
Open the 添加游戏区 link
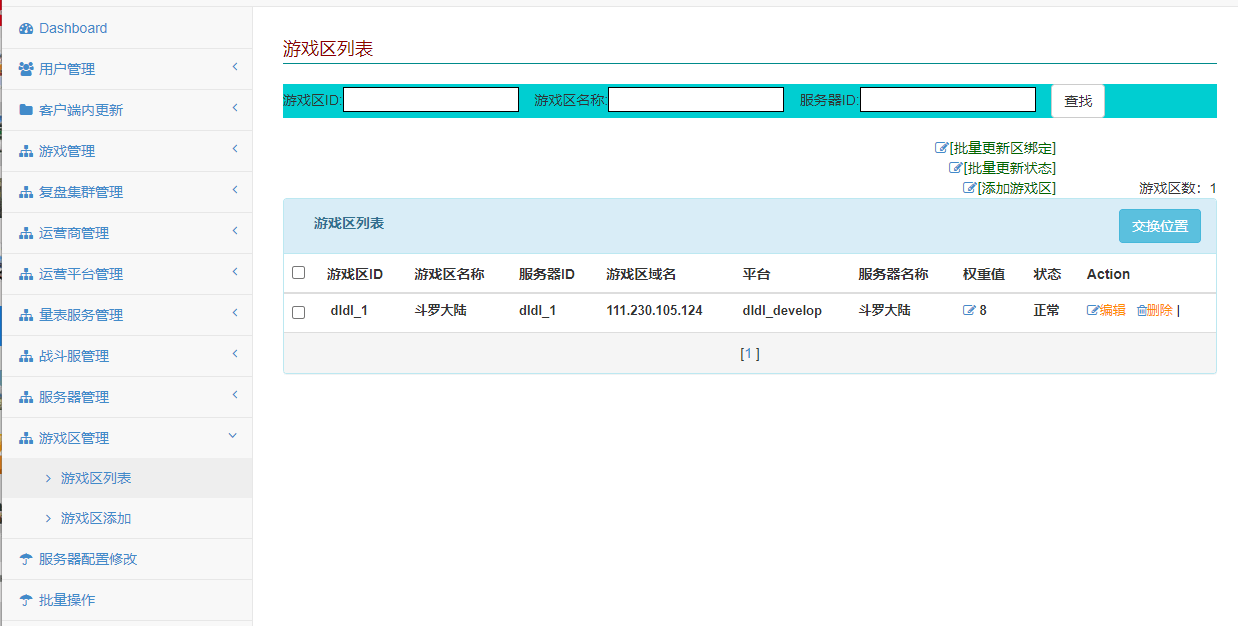1016,188
